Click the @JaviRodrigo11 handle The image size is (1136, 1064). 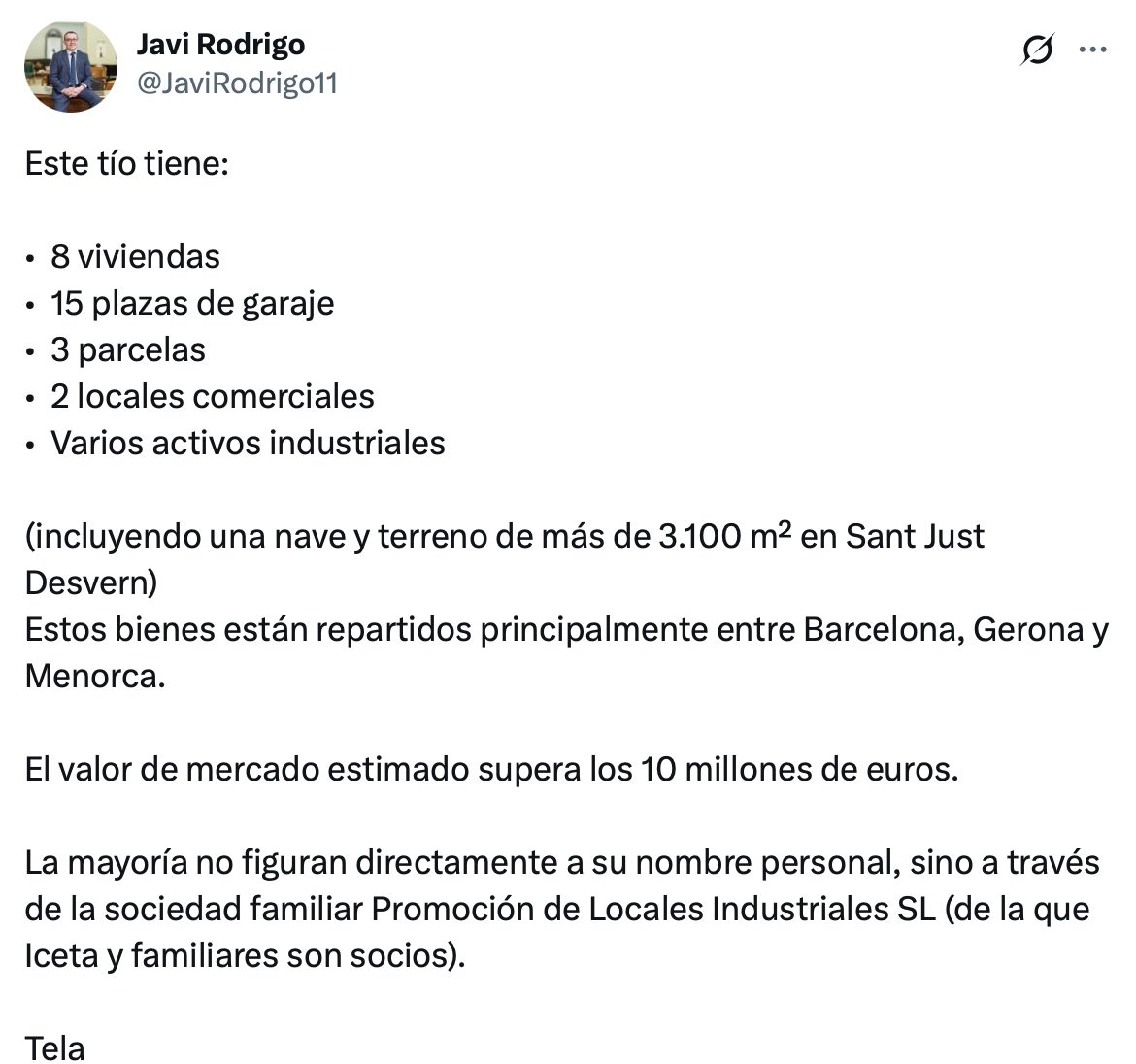tap(238, 83)
